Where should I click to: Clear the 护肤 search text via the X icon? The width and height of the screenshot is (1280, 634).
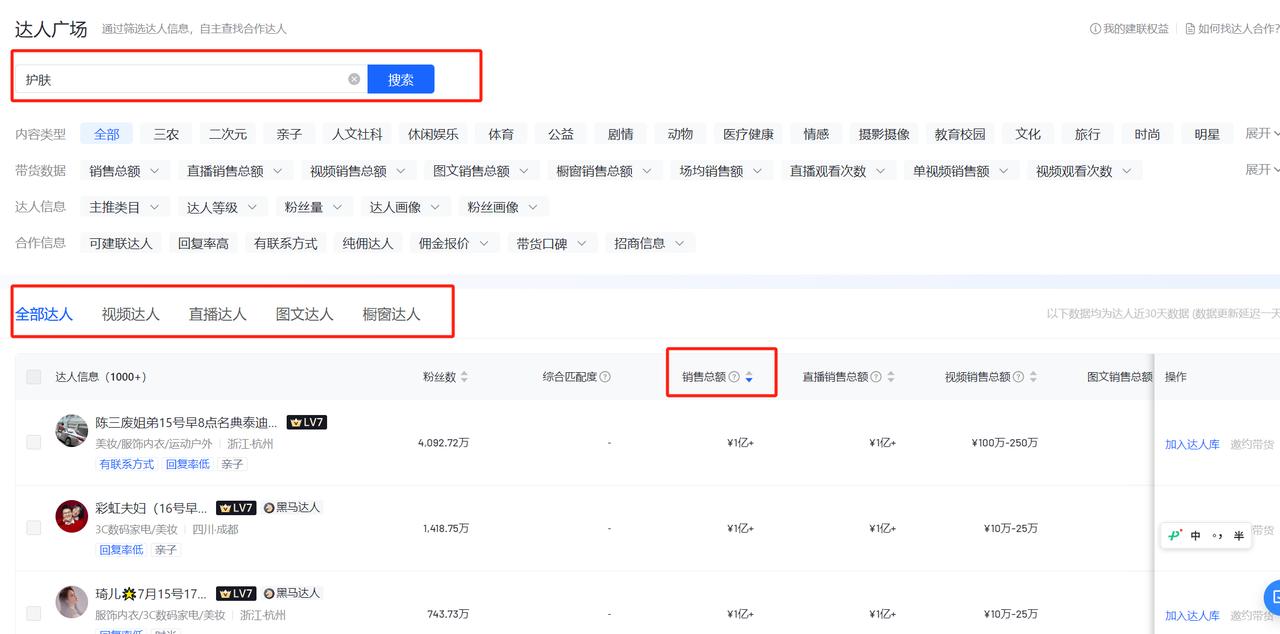pos(353,79)
